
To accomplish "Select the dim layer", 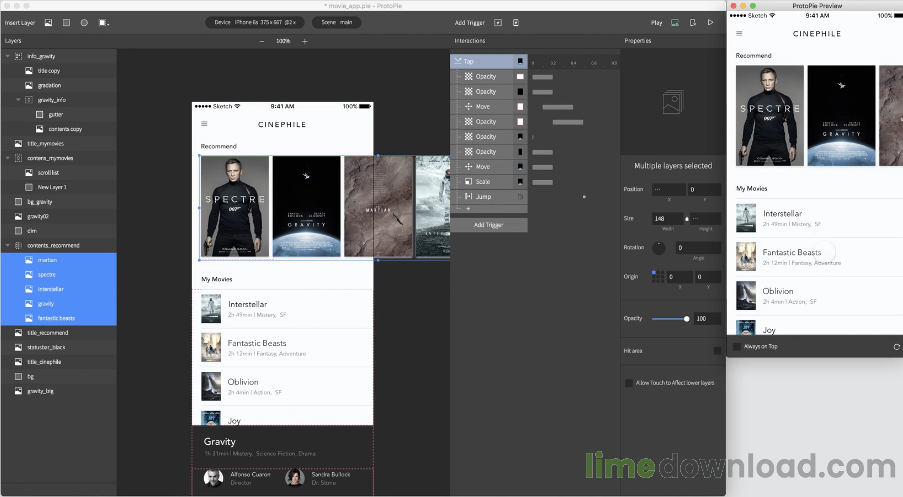I will point(58,231).
